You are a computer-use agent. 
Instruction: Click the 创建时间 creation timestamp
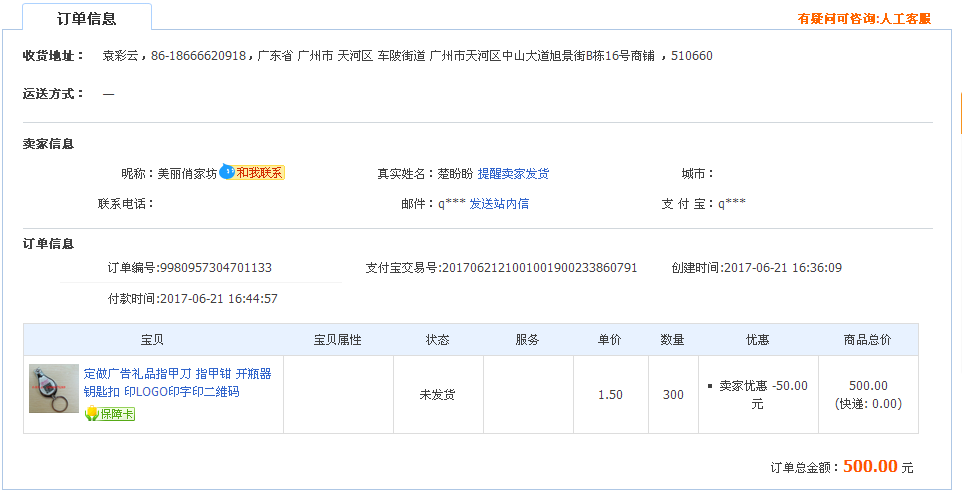[782, 268]
